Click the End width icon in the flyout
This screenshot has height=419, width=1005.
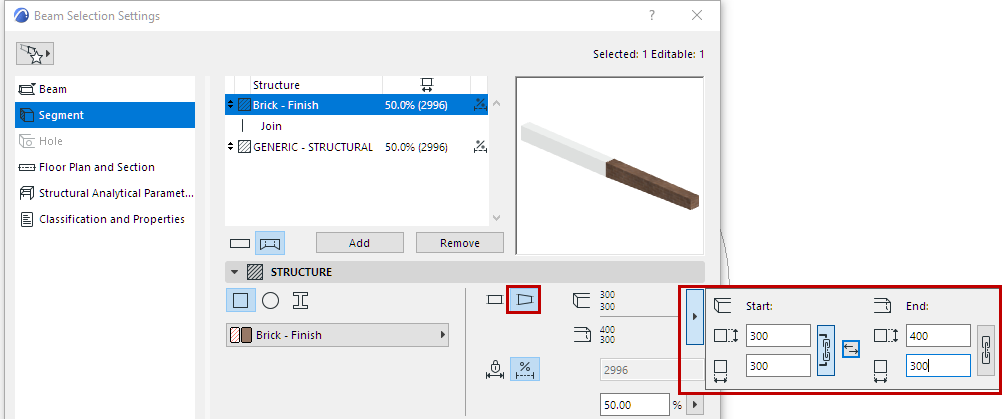coord(880,370)
